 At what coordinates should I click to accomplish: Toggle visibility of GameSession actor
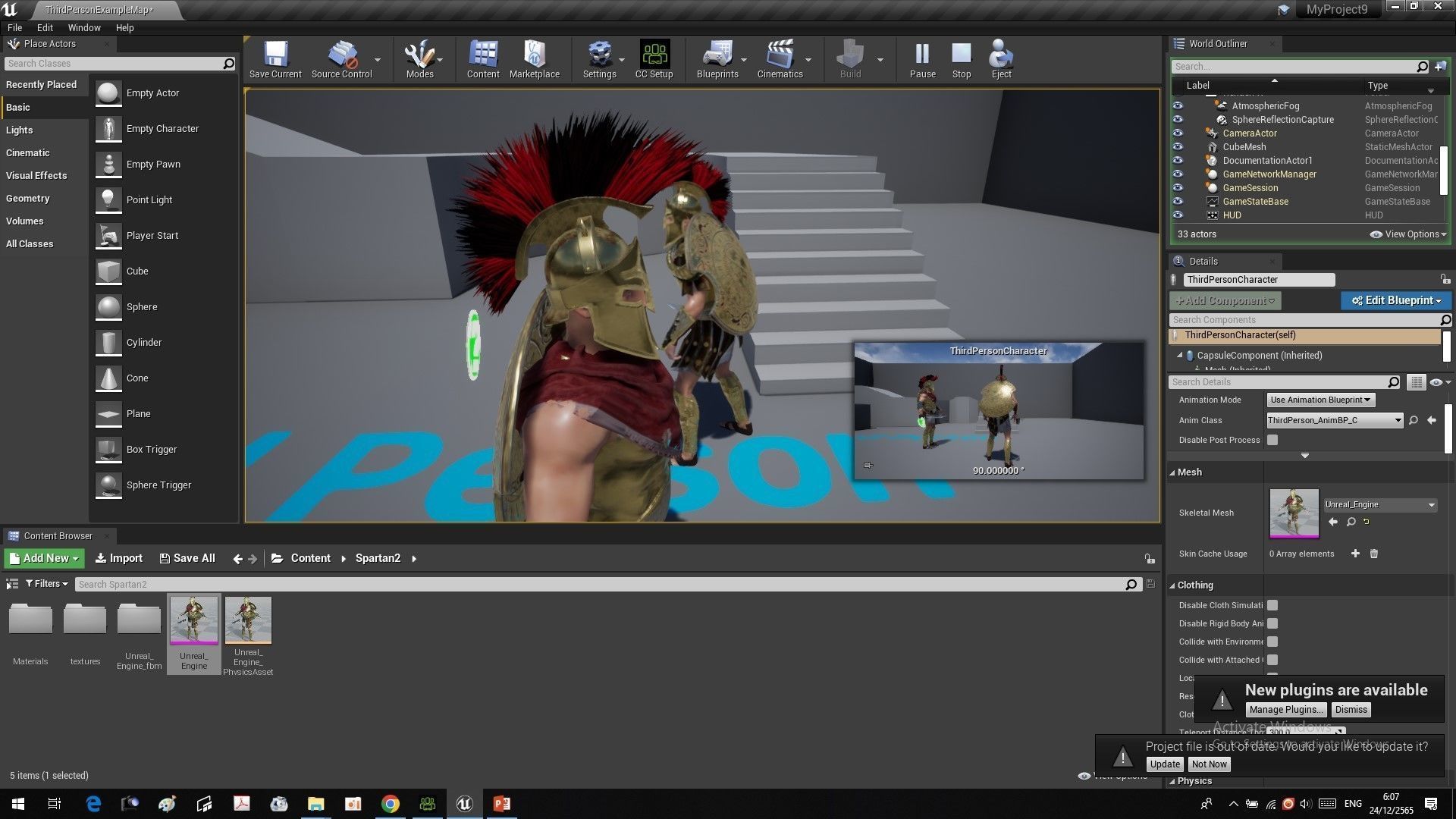click(x=1178, y=187)
